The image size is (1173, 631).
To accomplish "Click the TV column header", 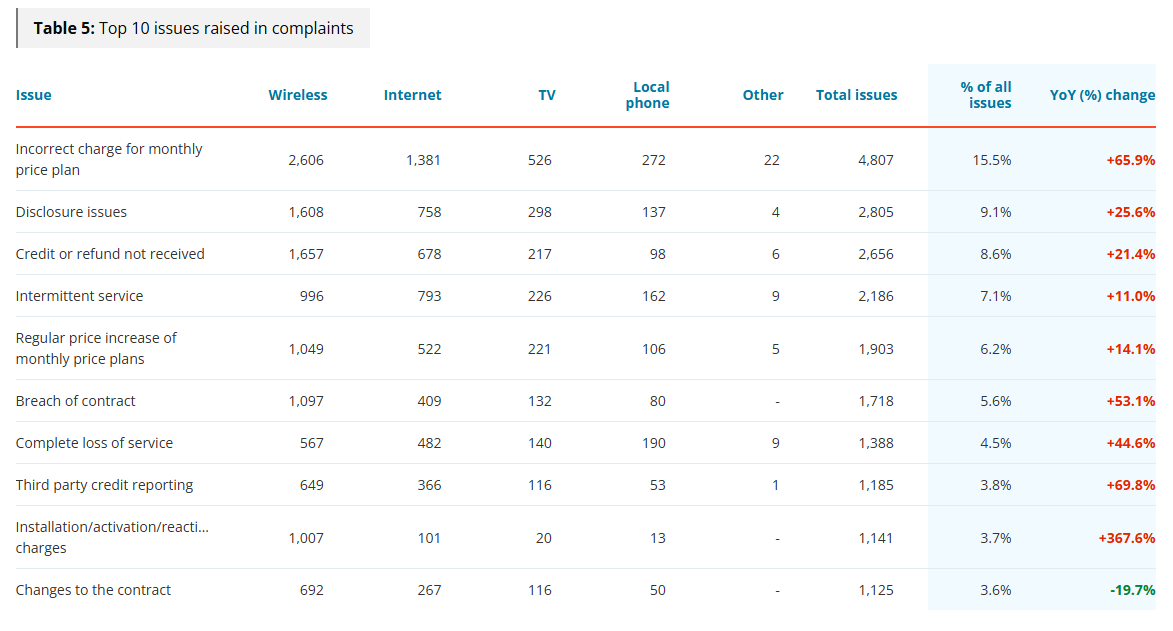I will [546, 95].
